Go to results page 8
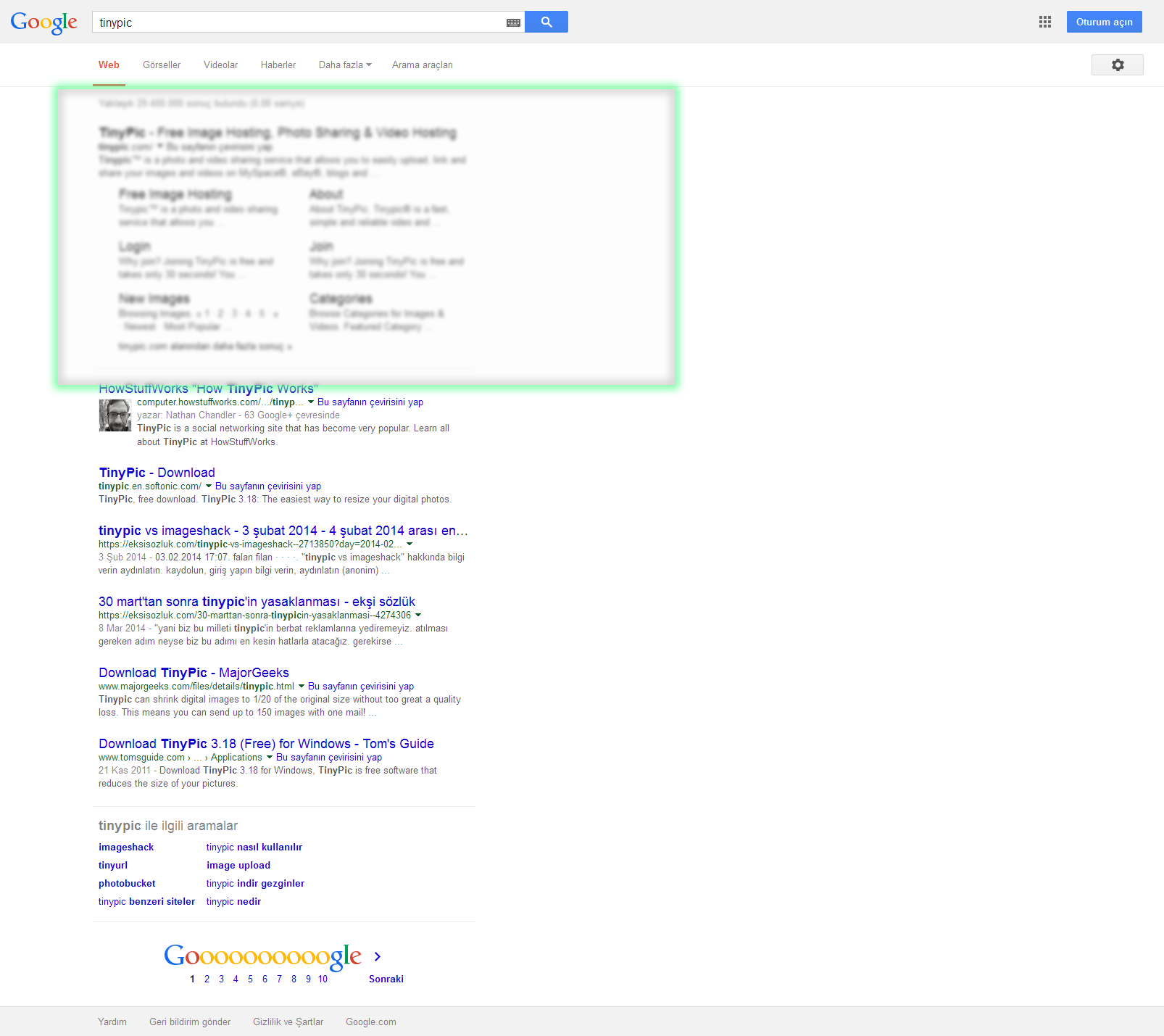Viewport: 1164px width, 1036px height. pos(294,979)
